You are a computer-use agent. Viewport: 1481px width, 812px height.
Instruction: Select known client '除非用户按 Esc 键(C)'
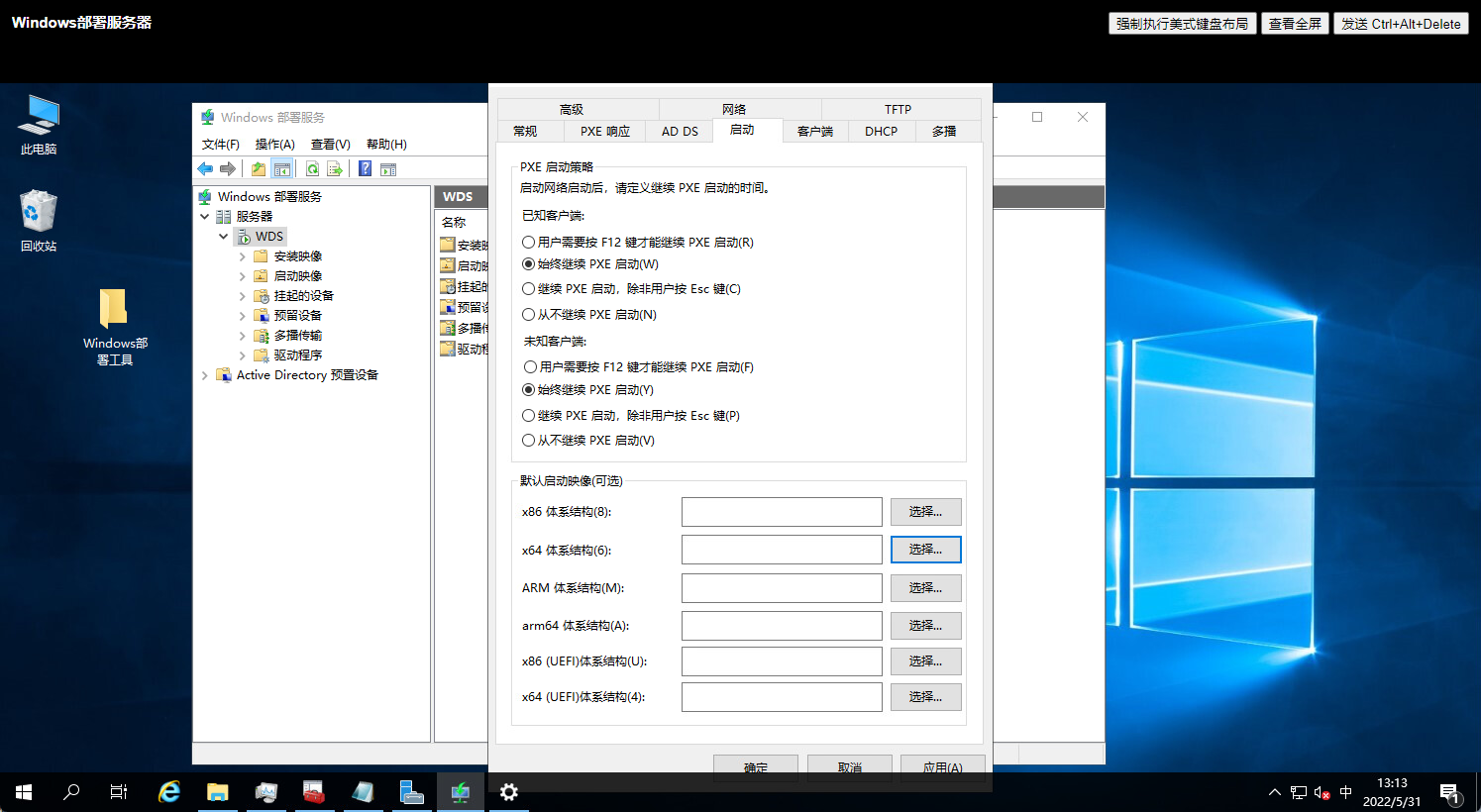click(x=632, y=289)
